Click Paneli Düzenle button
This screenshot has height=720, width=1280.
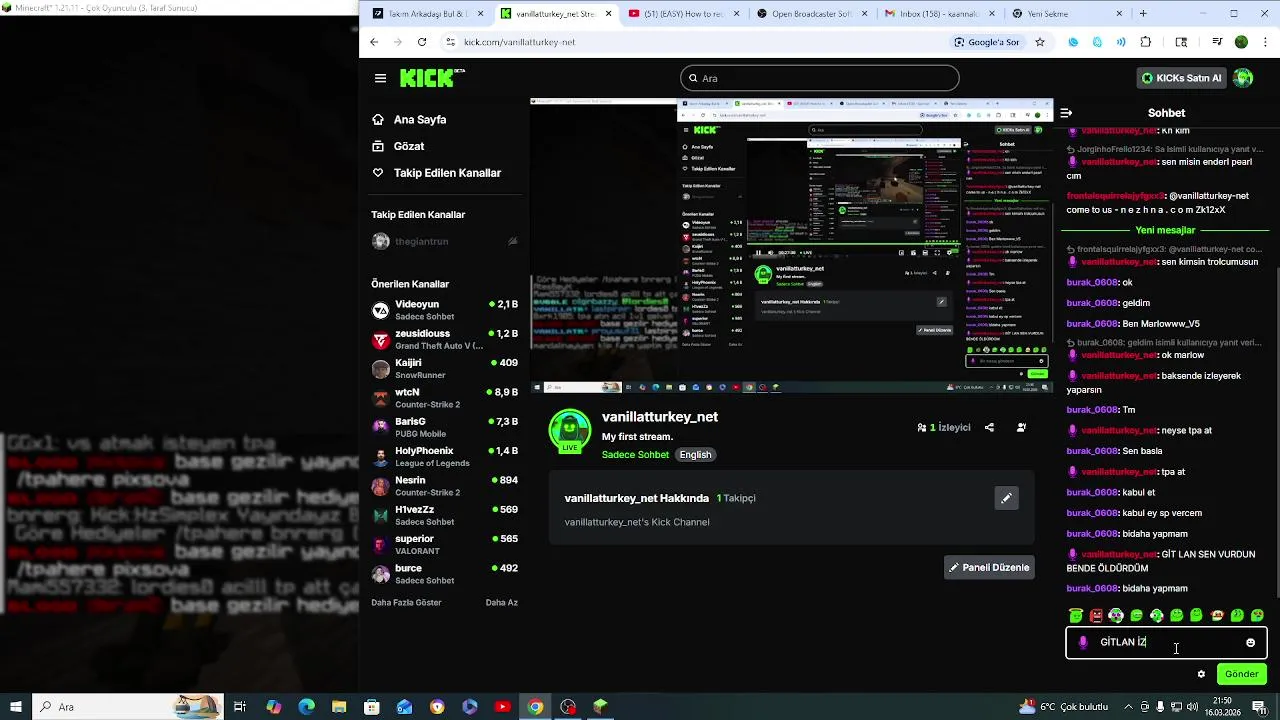click(989, 567)
